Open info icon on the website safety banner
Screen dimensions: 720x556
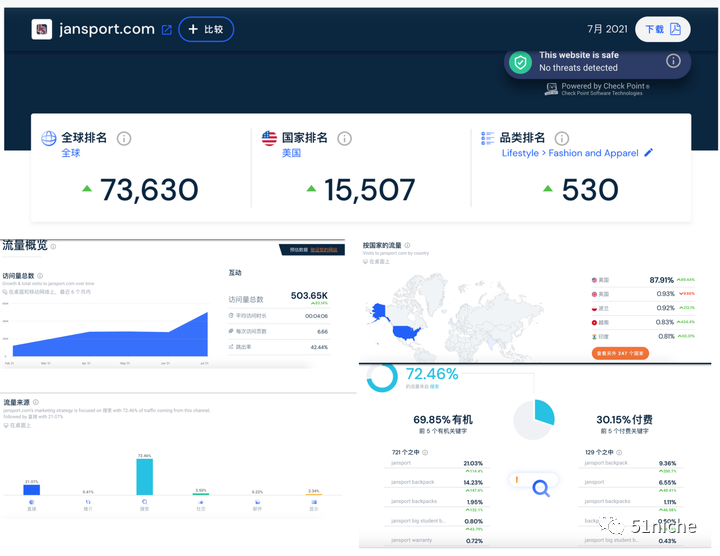673,61
